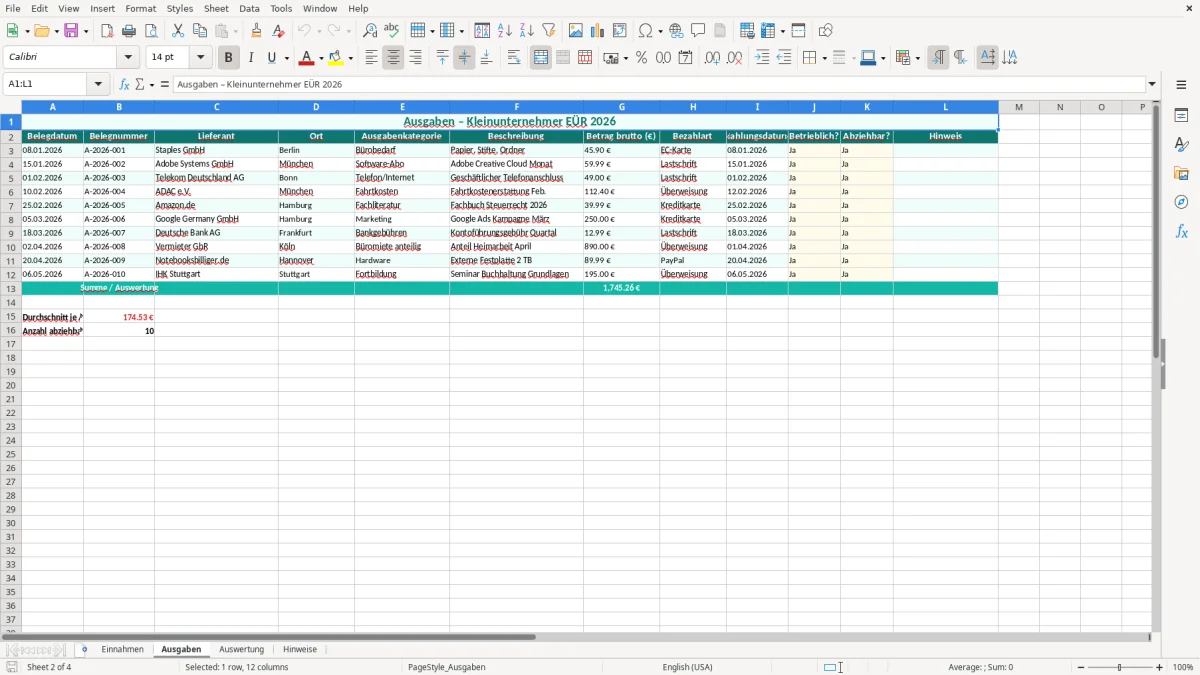The height and width of the screenshot is (675, 1200).
Task: Toggle Italic formatting
Action: [x=250, y=58]
